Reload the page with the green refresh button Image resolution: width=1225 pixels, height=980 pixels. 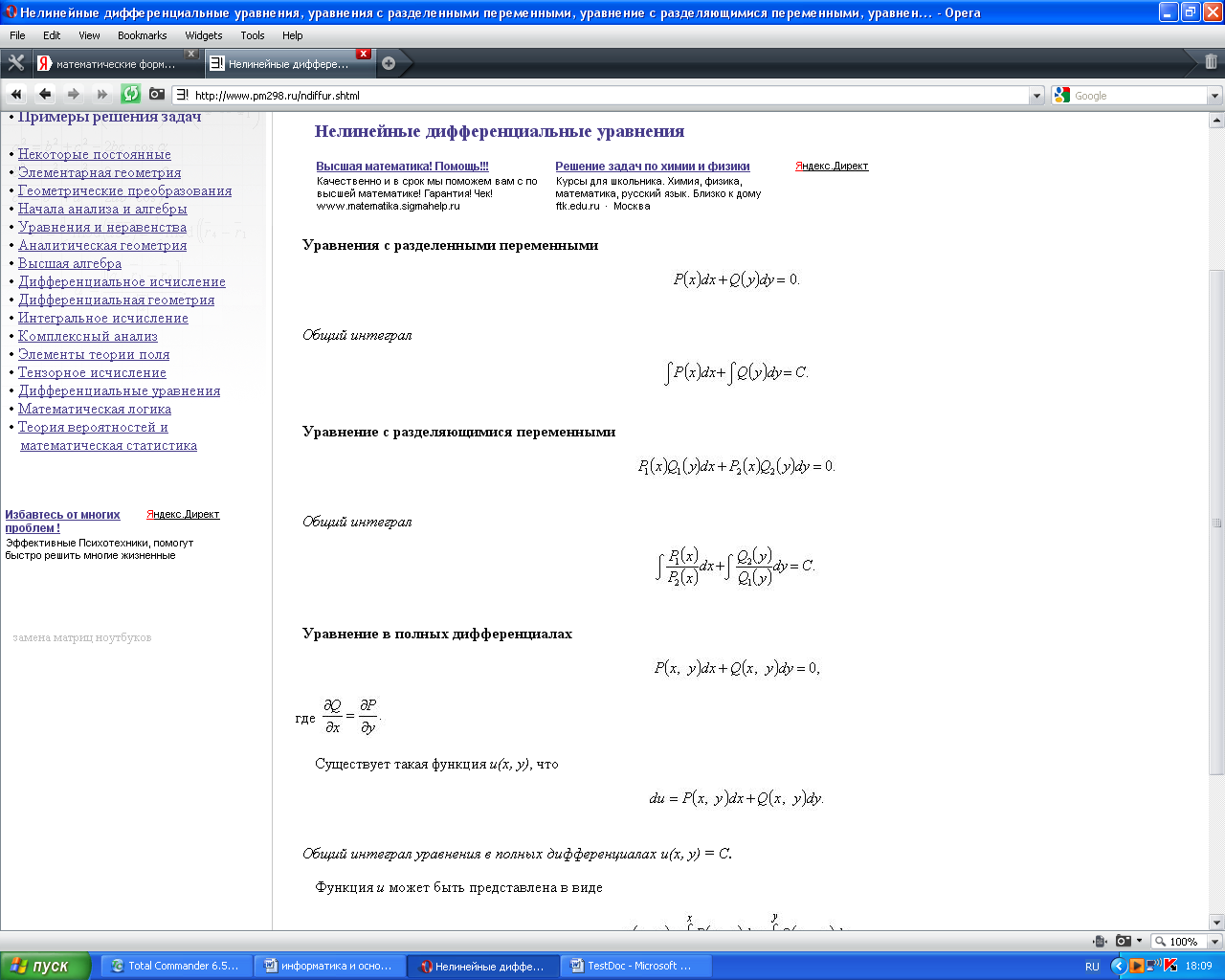[x=131, y=94]
